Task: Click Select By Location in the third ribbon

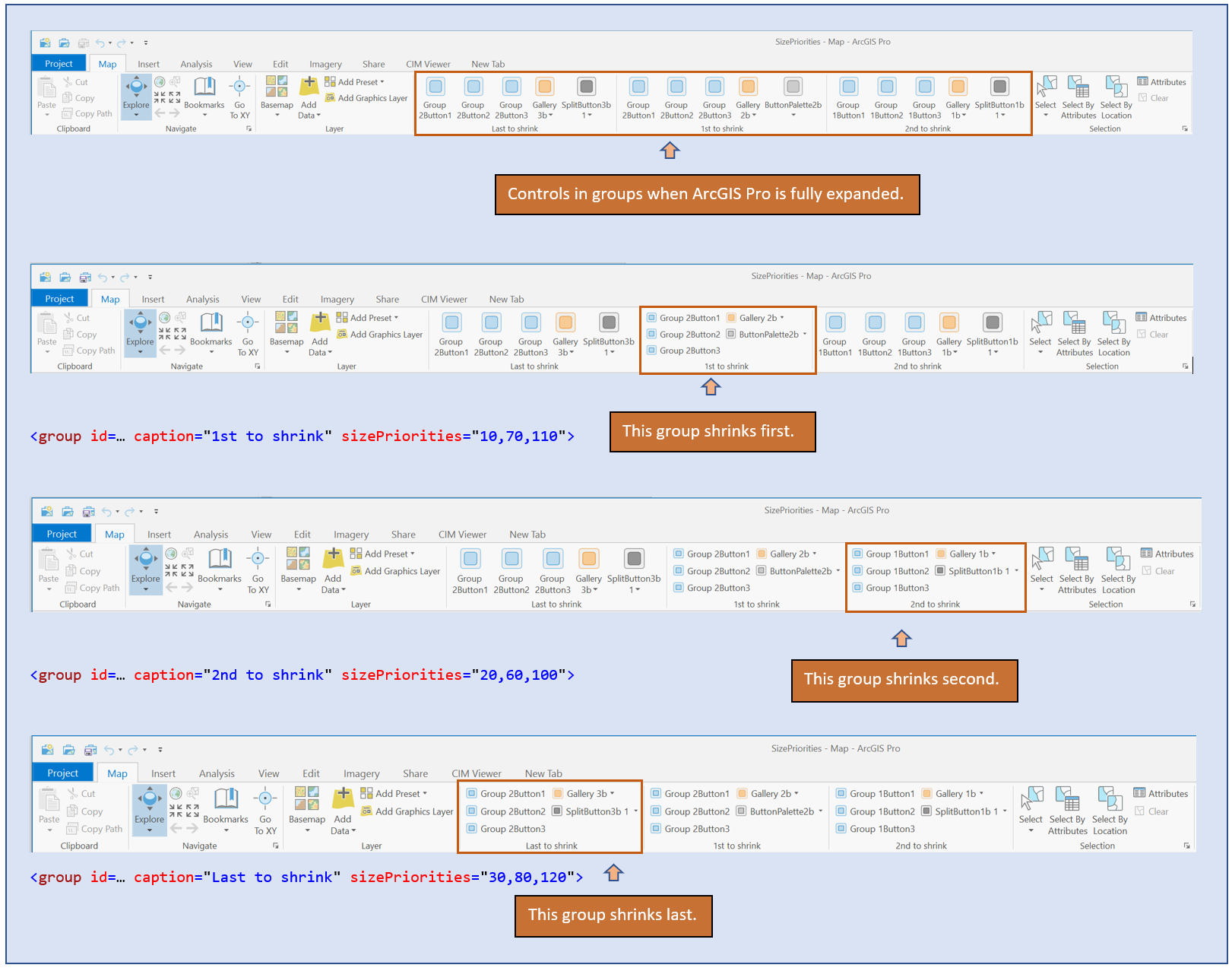Action: click(x=1118, y=570)
